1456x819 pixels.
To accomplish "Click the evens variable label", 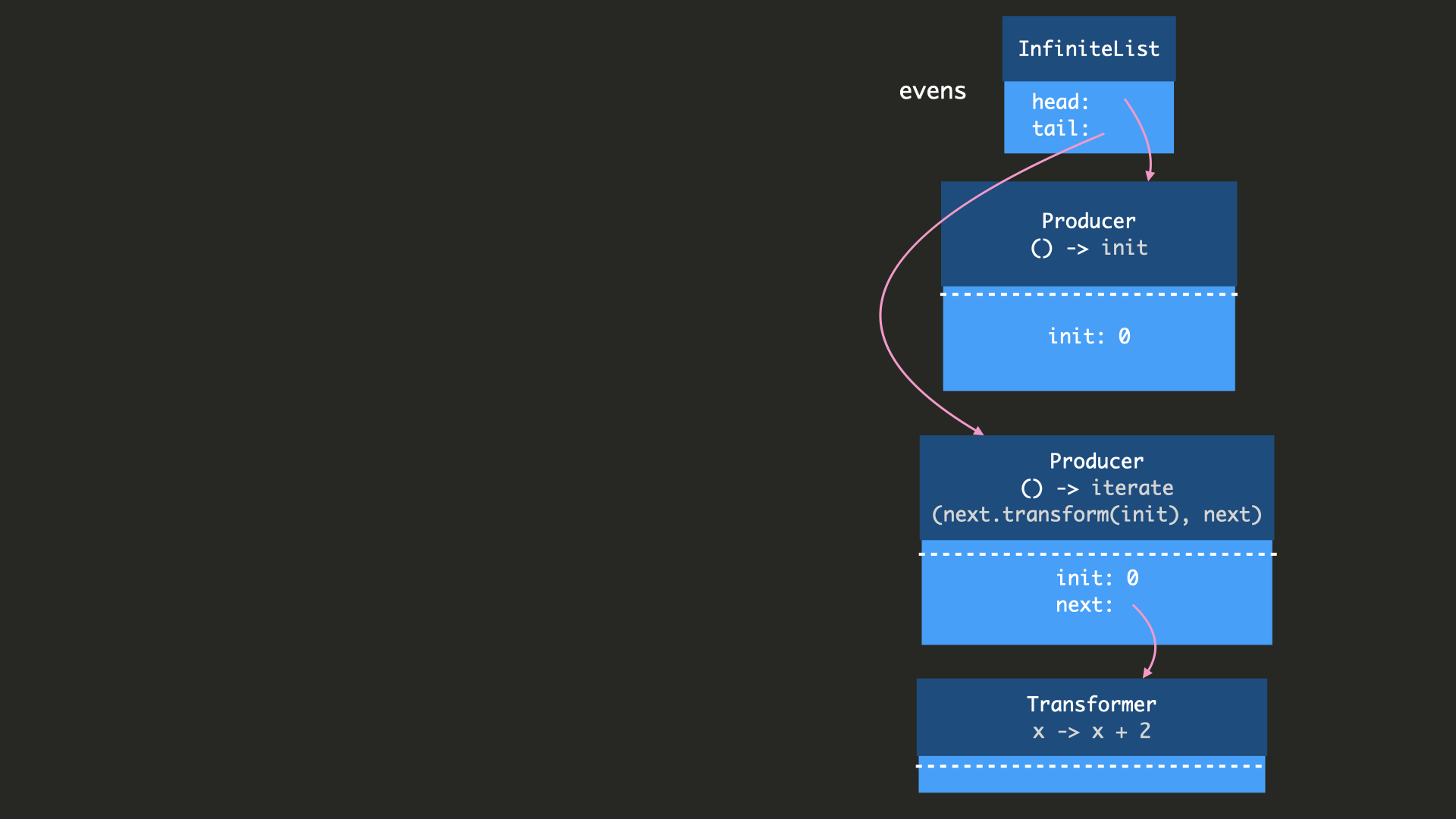I will pyautogui.click(x=932, y=91).
